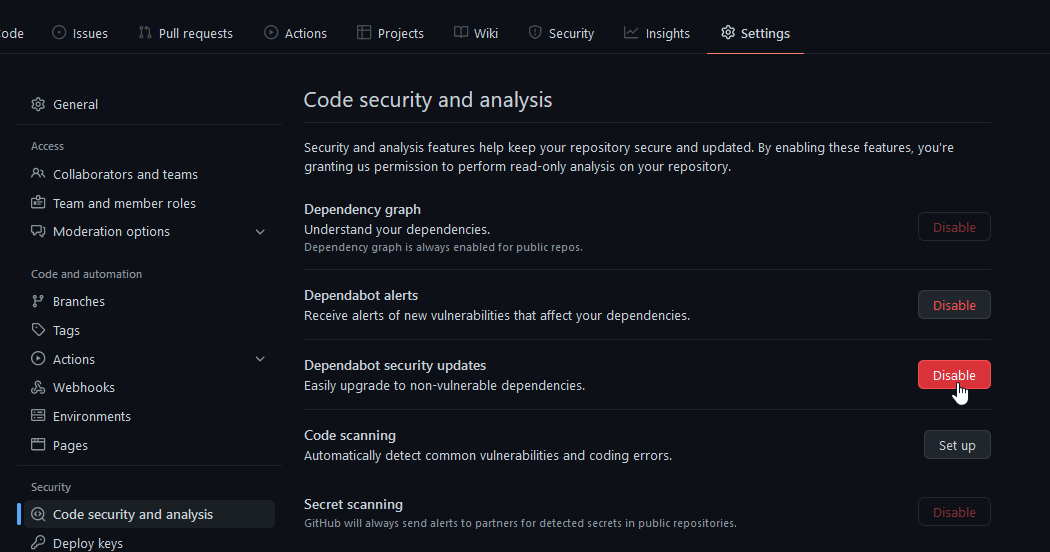Viewport: 1050px width, 552px height.
Task: Click Disable button for Dependency graph
Action: pyautogui.click(x=954, y=227)
